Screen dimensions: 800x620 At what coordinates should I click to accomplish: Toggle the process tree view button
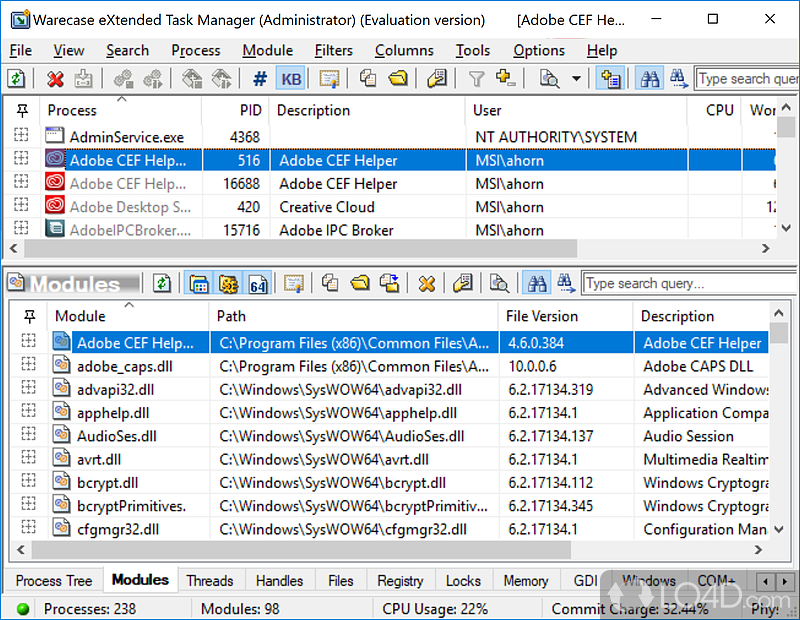(610, 79)
